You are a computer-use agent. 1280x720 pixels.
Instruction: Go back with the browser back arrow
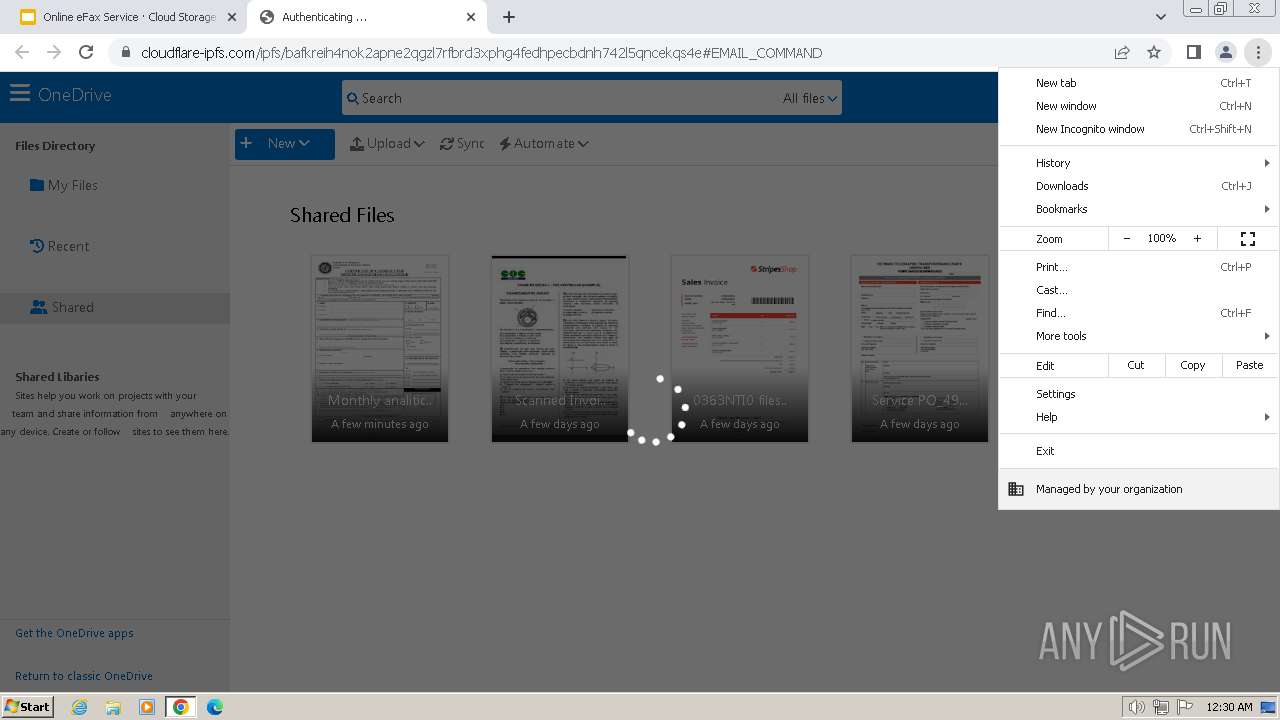click(x=22, y=52)
